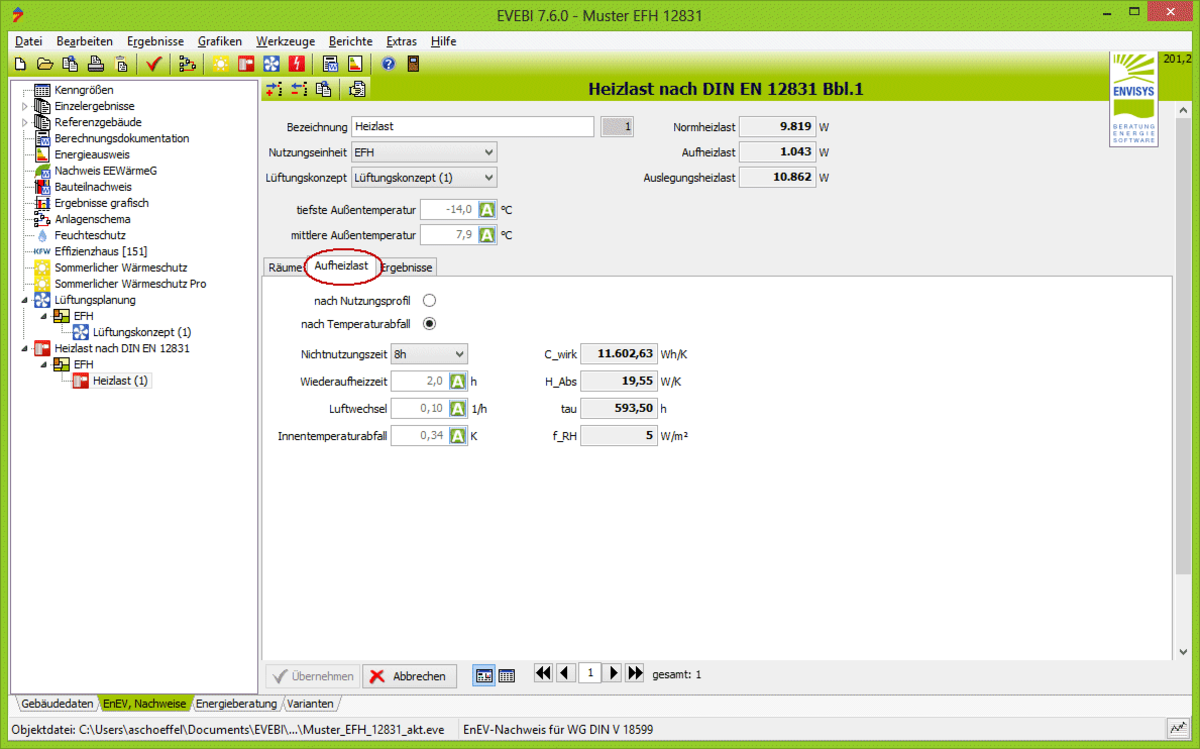
Task: Click the red radiator heating load icon
Action: pos(246,64)
